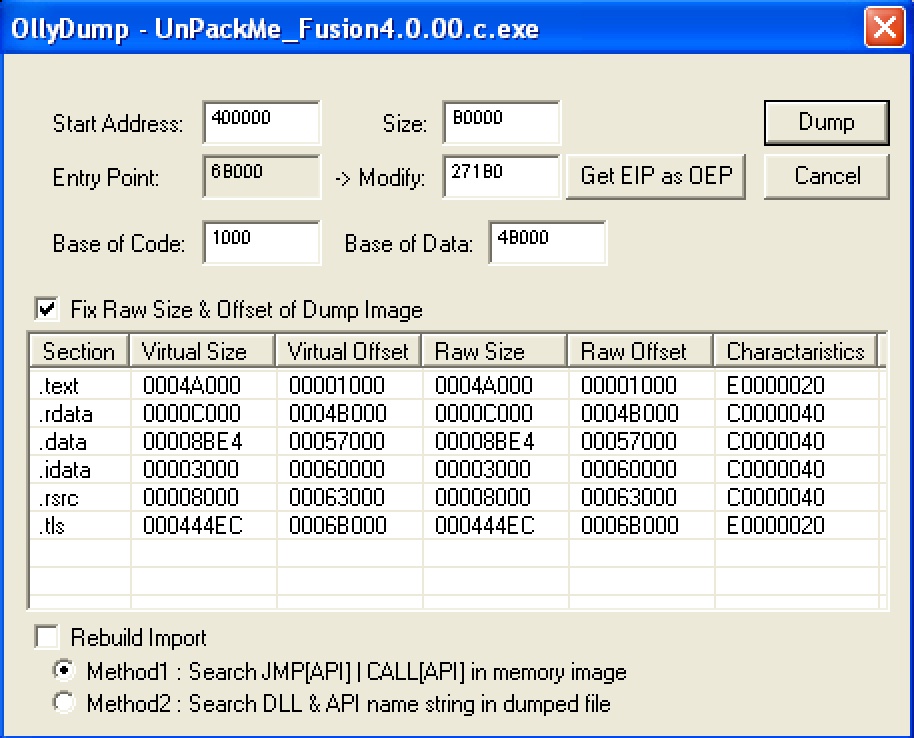Focus the Base of Code field
The height and width of the screenshot is (738, 914).
(262, 243)
